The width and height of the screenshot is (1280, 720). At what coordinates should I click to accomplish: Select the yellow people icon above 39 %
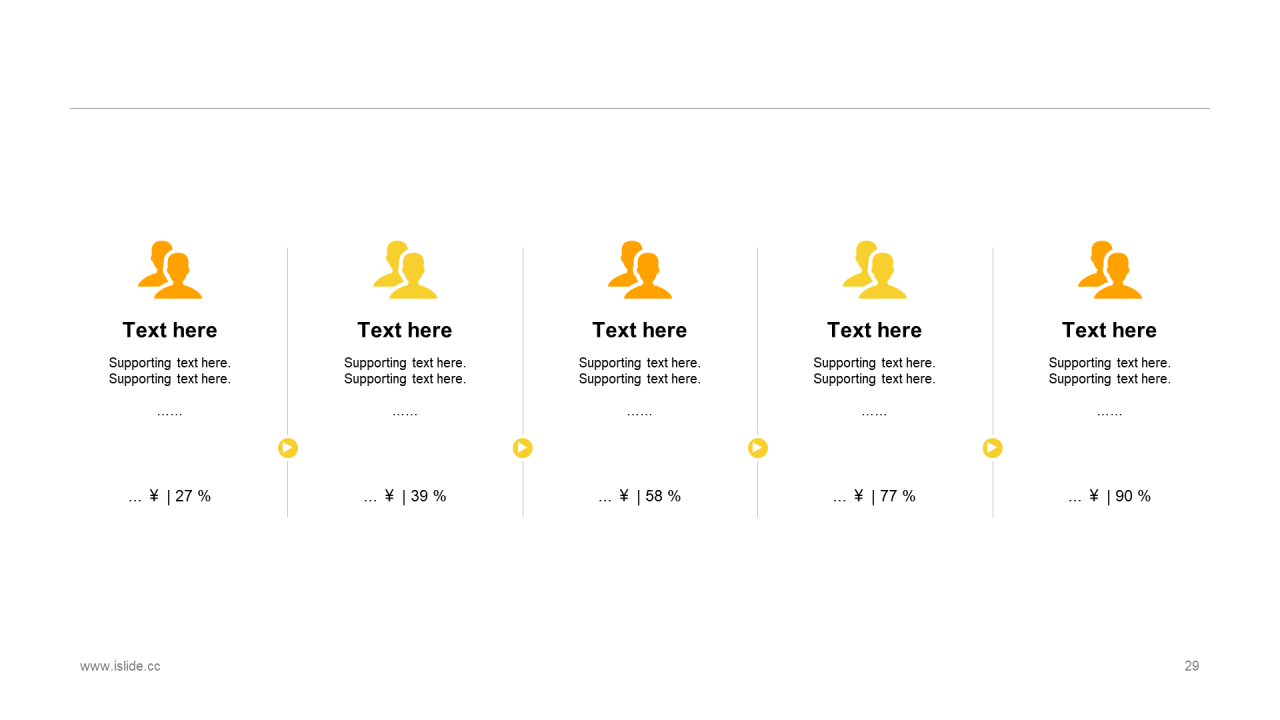pyautogui.click(x=405, y=270)
